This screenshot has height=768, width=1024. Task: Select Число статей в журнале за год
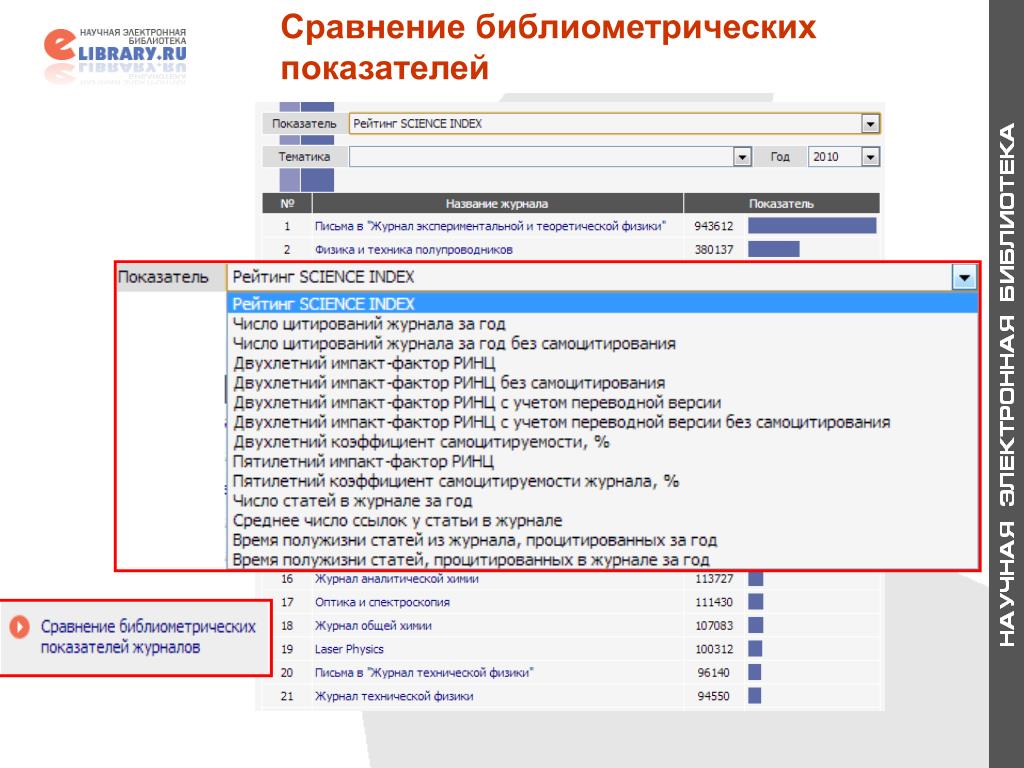(352, 501)
